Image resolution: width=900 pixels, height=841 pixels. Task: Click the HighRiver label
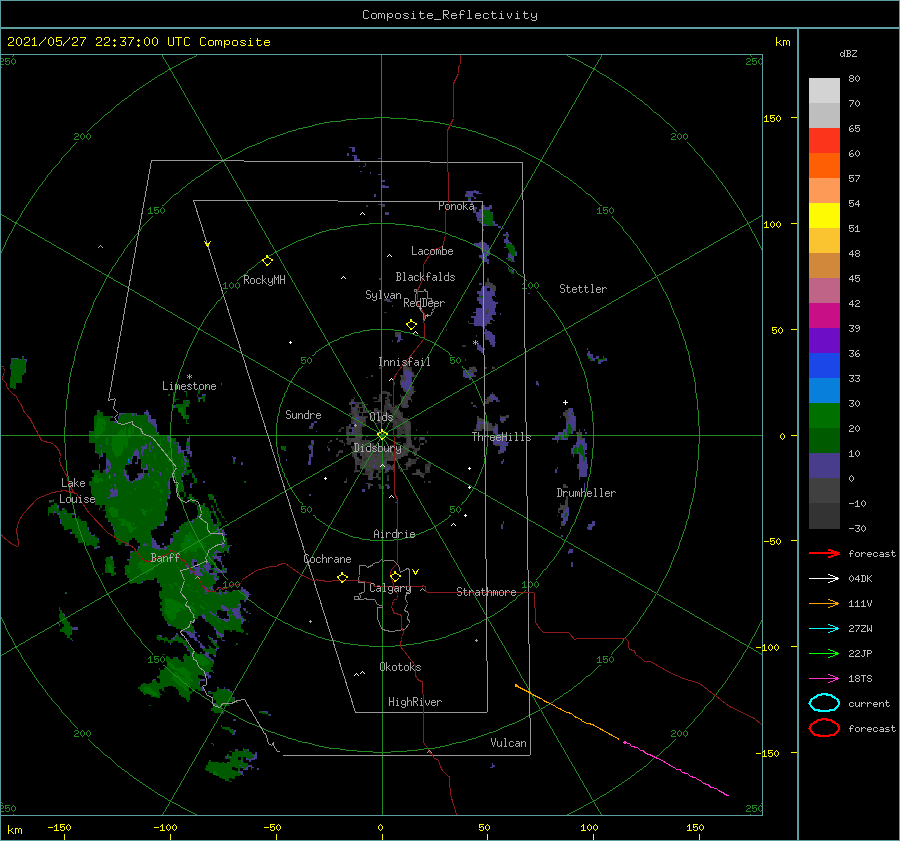(415, 702)
